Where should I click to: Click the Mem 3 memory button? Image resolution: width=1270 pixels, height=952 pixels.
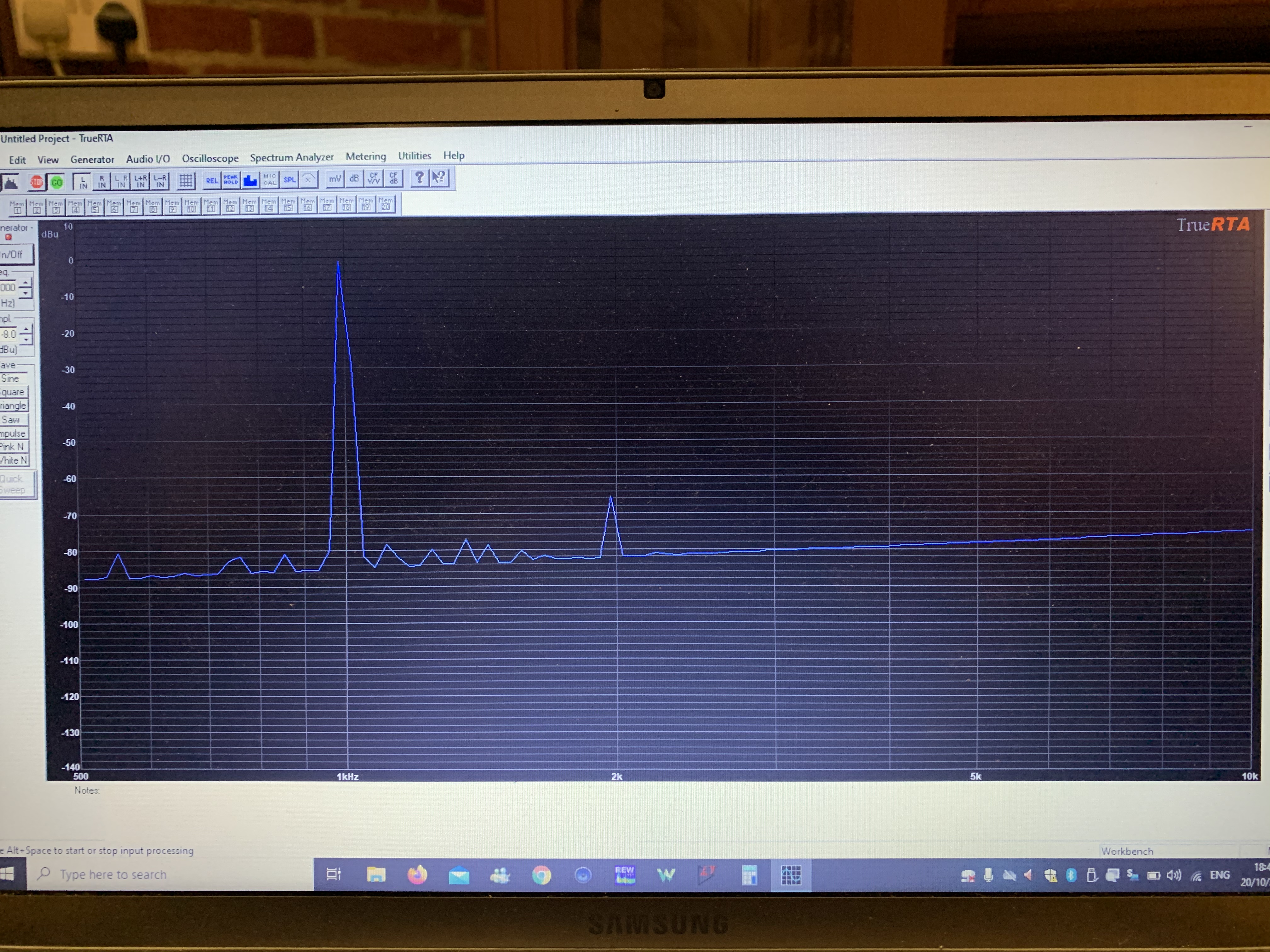(x=56, y=207)
